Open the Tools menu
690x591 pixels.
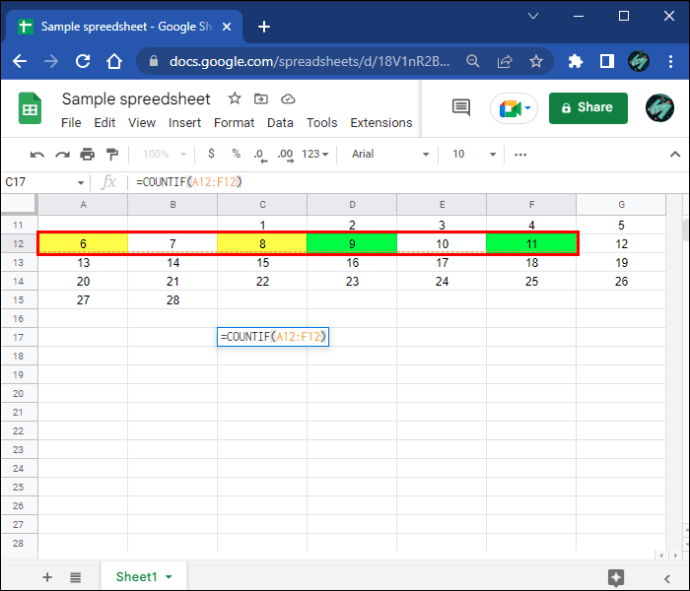pyautogui.click(x=322, y=123)
